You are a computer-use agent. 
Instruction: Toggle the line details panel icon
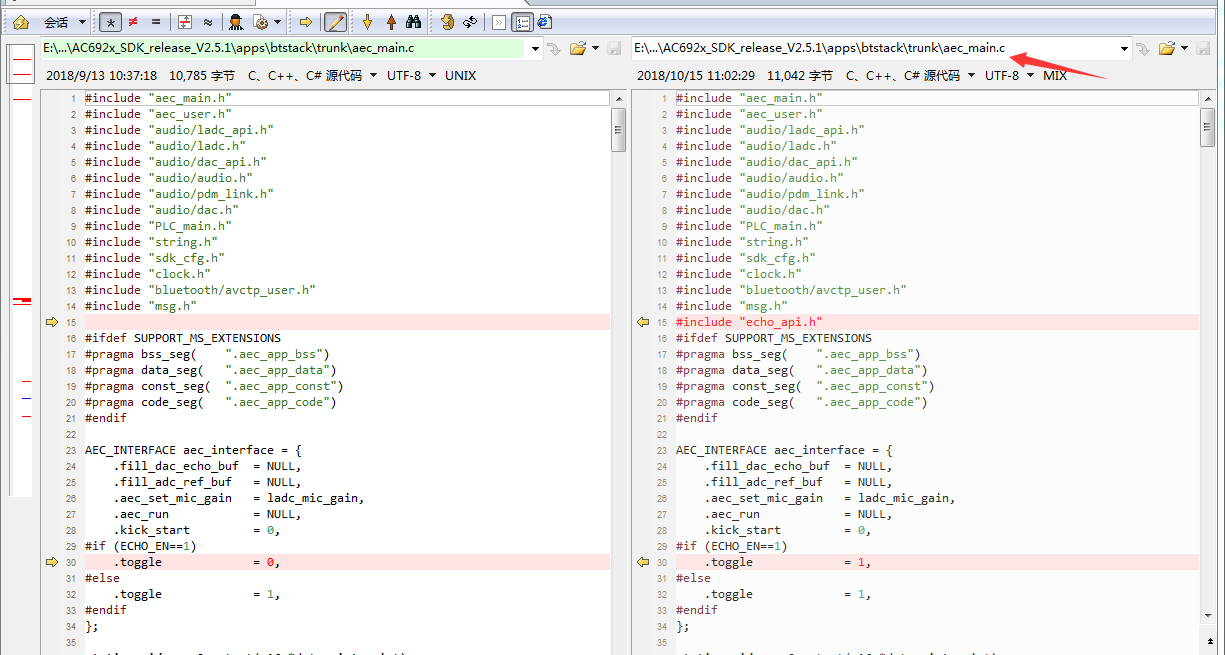[522, 21]
